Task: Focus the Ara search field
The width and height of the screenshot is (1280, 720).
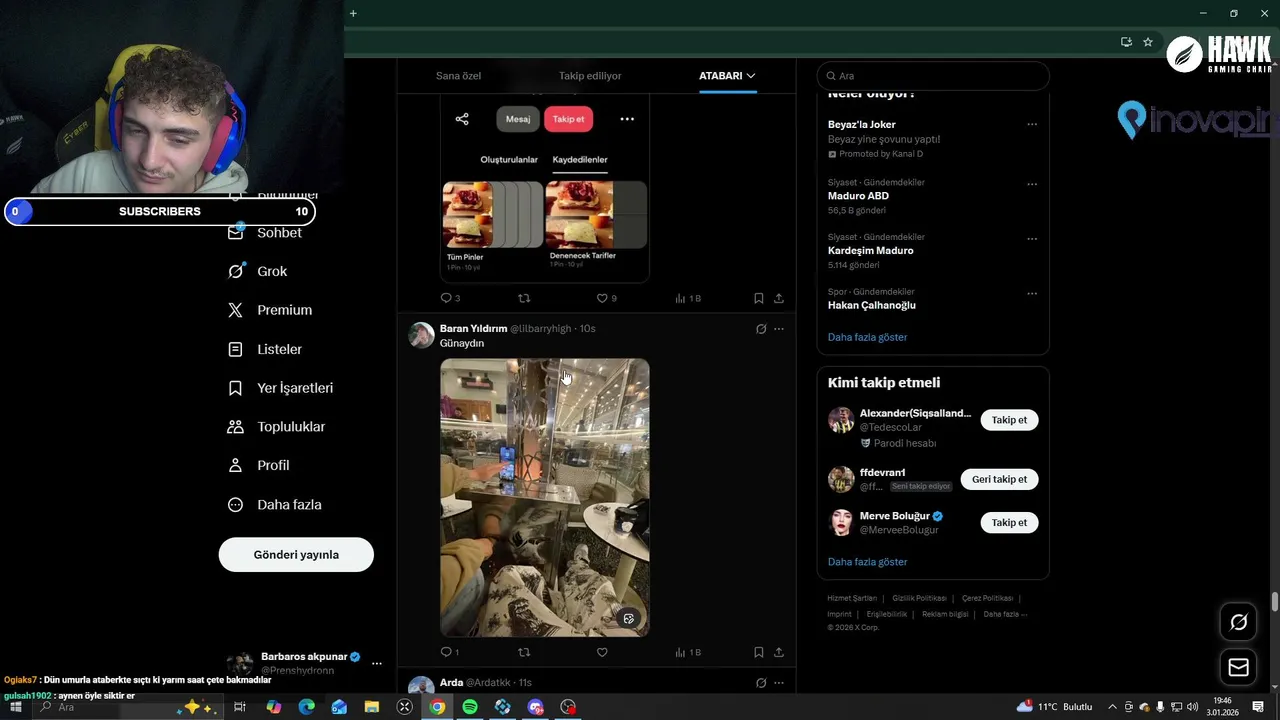Action: pyautogui.click(x=933, y=76)
